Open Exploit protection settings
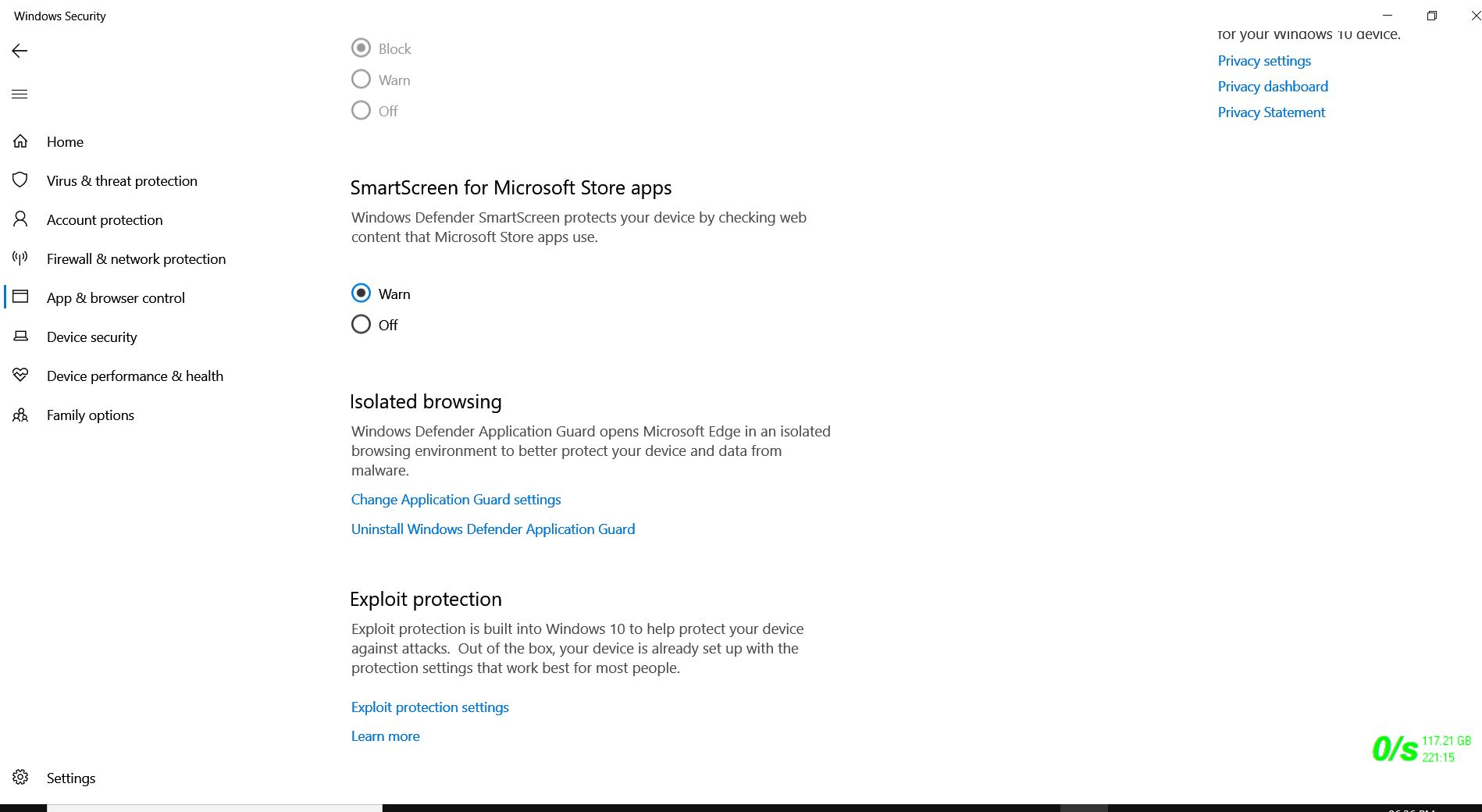The image size is (1482, 812). (429, 707)
